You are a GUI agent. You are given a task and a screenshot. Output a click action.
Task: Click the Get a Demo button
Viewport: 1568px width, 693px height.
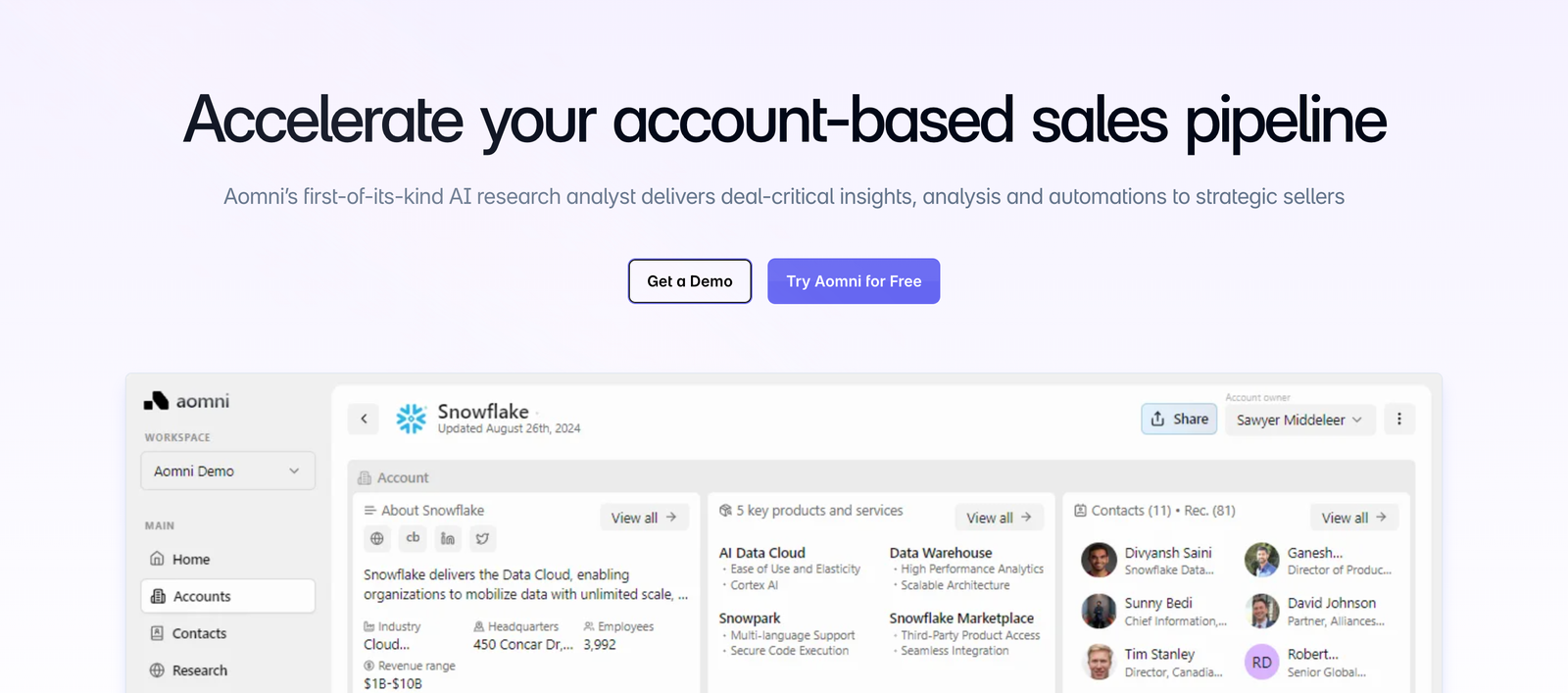(690, 281)
